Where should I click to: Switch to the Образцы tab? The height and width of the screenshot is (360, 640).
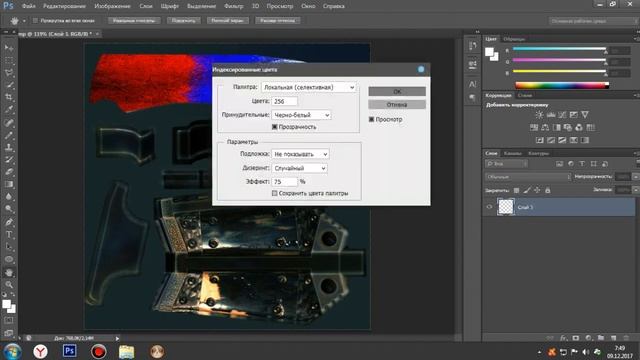pyautogui.click(x=514, y=39)
